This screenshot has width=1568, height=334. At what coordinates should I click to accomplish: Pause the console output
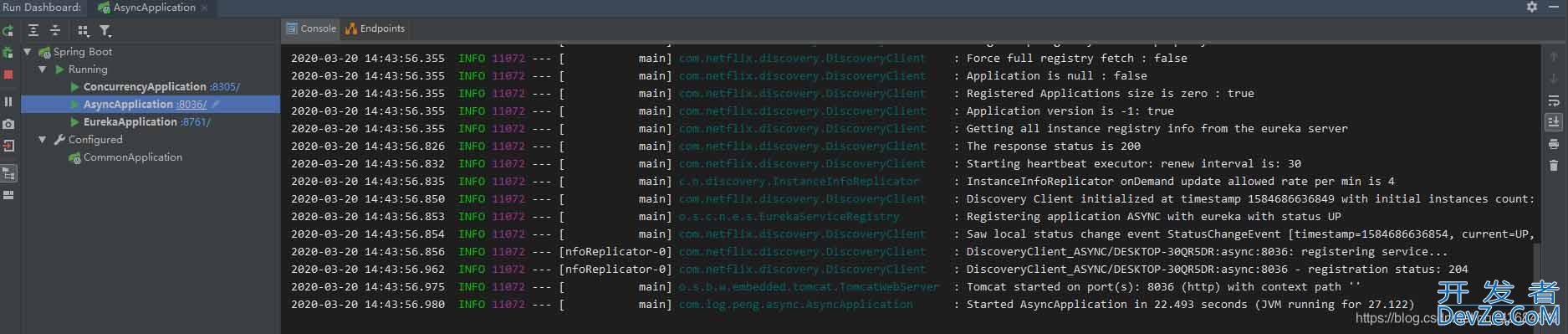click(8, 101)
